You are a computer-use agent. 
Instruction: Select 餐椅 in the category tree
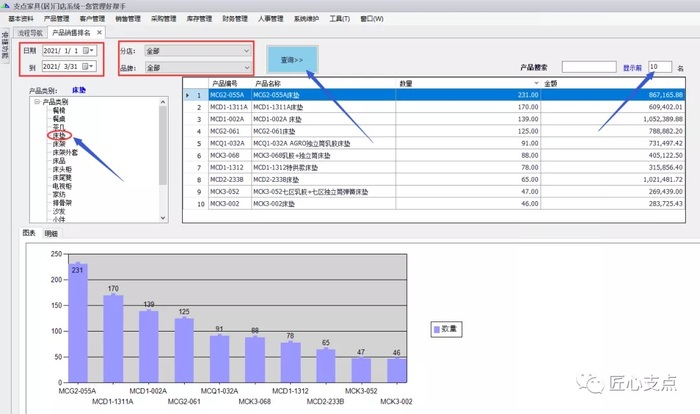[x=59, y=110]
